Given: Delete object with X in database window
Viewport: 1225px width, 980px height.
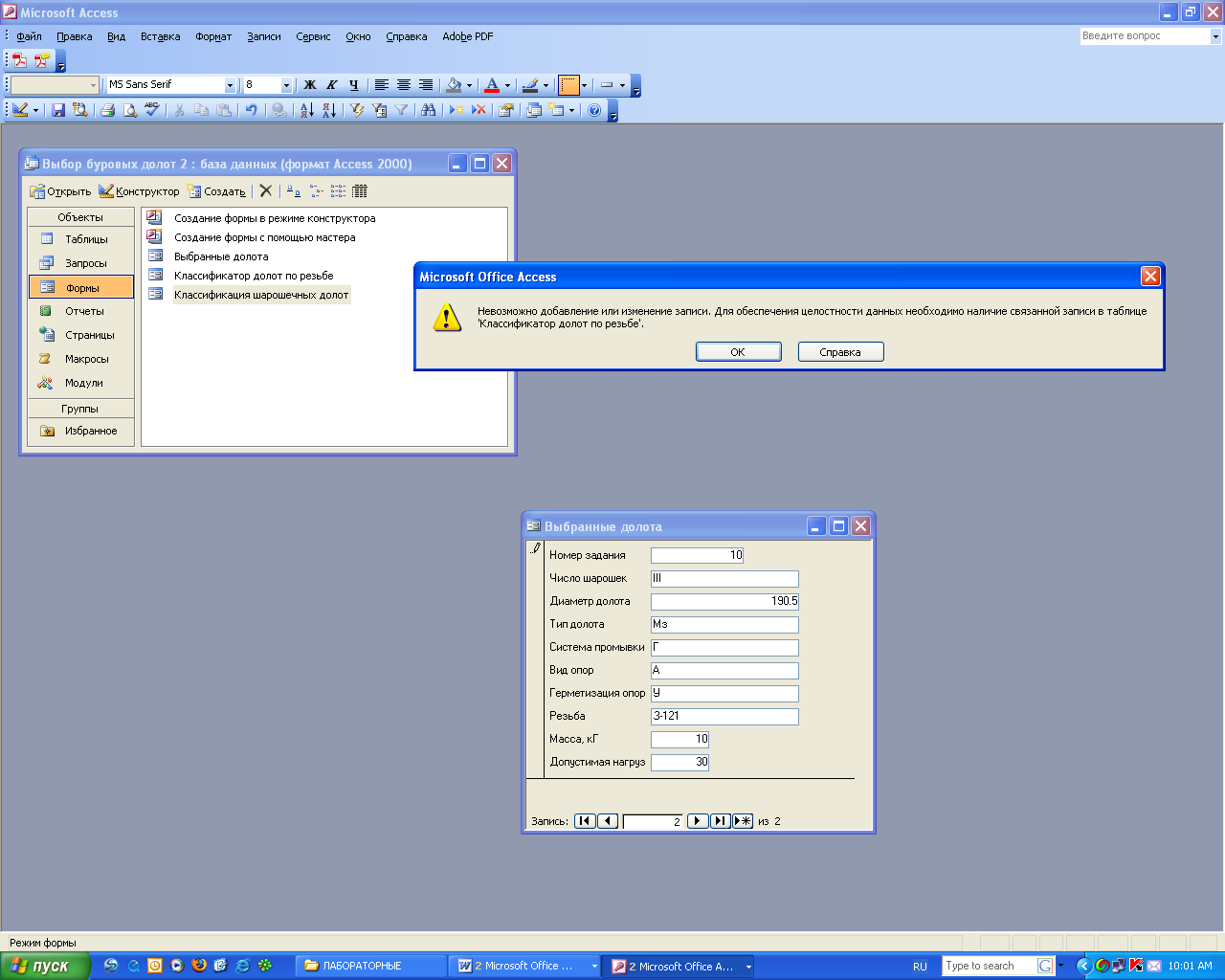Looking at the screenshot, I should coord(266,191).
